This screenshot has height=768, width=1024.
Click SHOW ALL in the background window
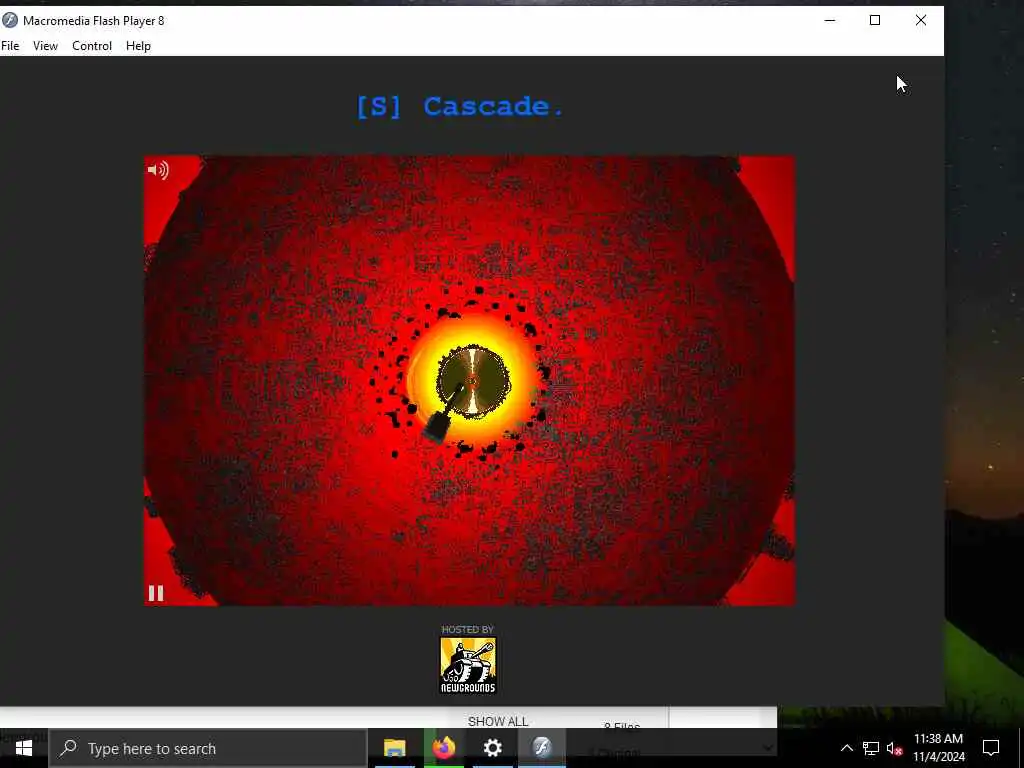(498, 722)
